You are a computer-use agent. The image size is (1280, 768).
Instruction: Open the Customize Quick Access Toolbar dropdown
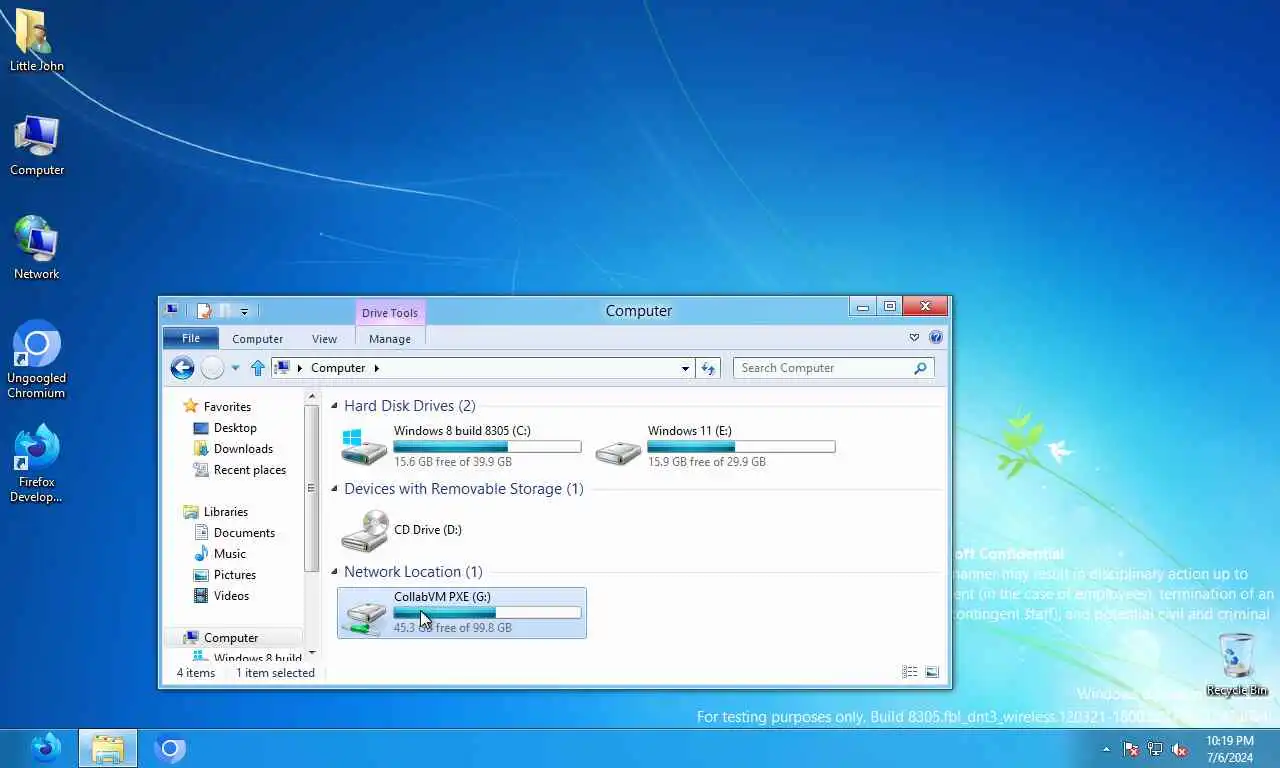pyautogui.click(x=244, y=312)
